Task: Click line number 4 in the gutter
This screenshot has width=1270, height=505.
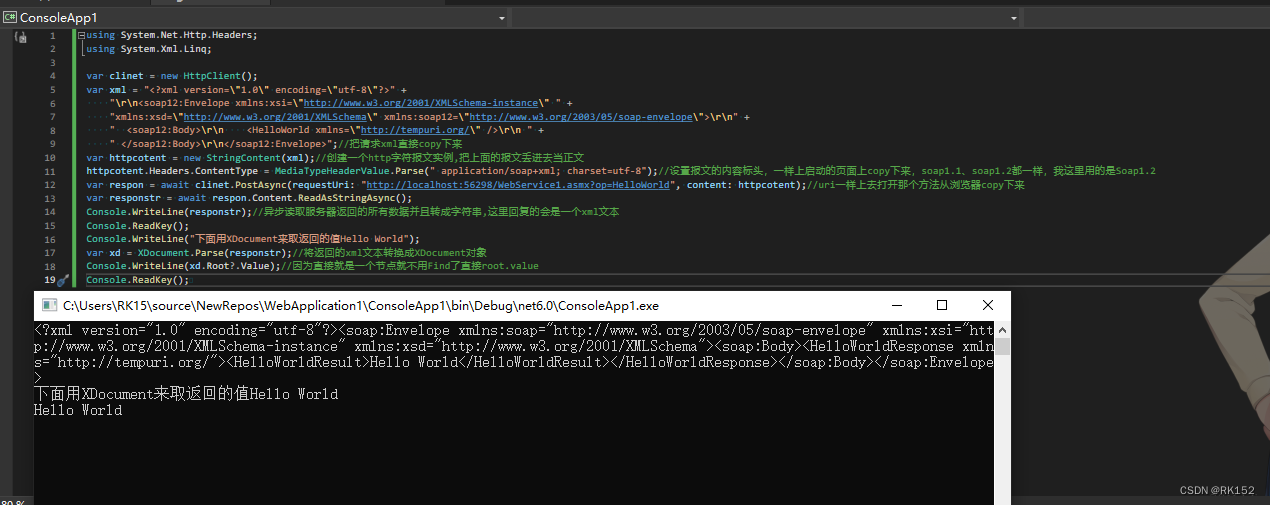Action: (52, 75)
